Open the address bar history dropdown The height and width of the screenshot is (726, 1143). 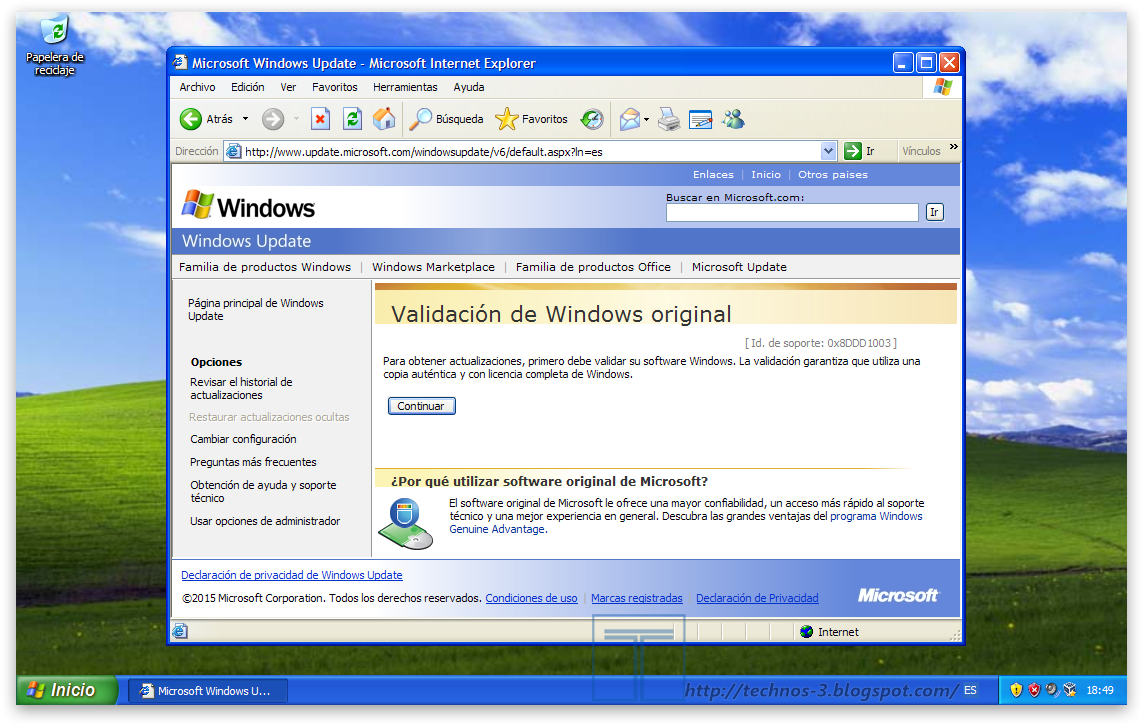827,151
